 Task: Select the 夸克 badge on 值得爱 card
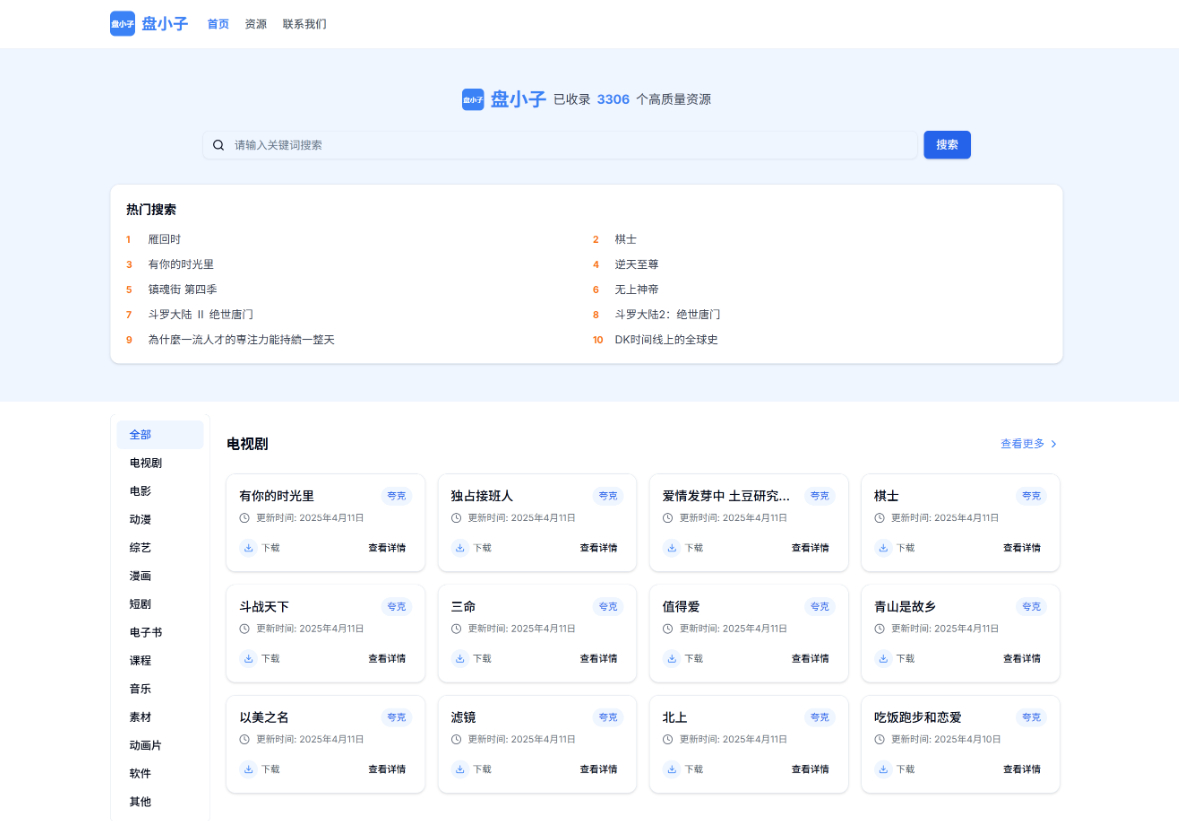[x=819, y=606]
